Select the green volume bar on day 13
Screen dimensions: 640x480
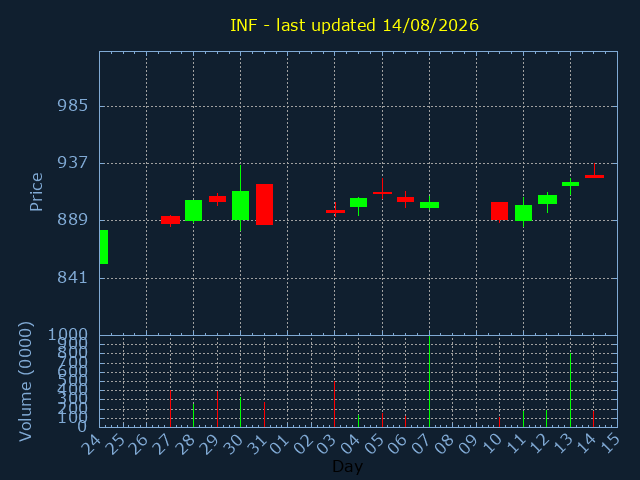pyautogui.click(x=570, y=390)
